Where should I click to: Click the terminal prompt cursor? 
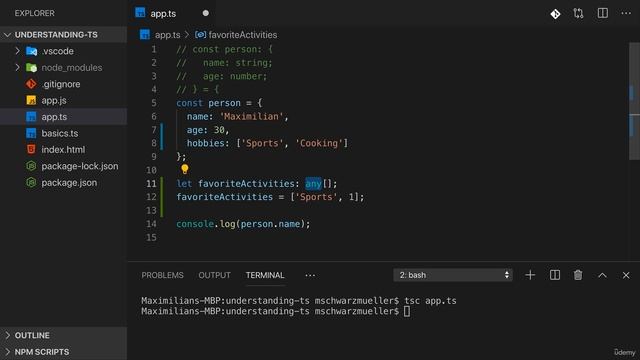pos(407,311)
